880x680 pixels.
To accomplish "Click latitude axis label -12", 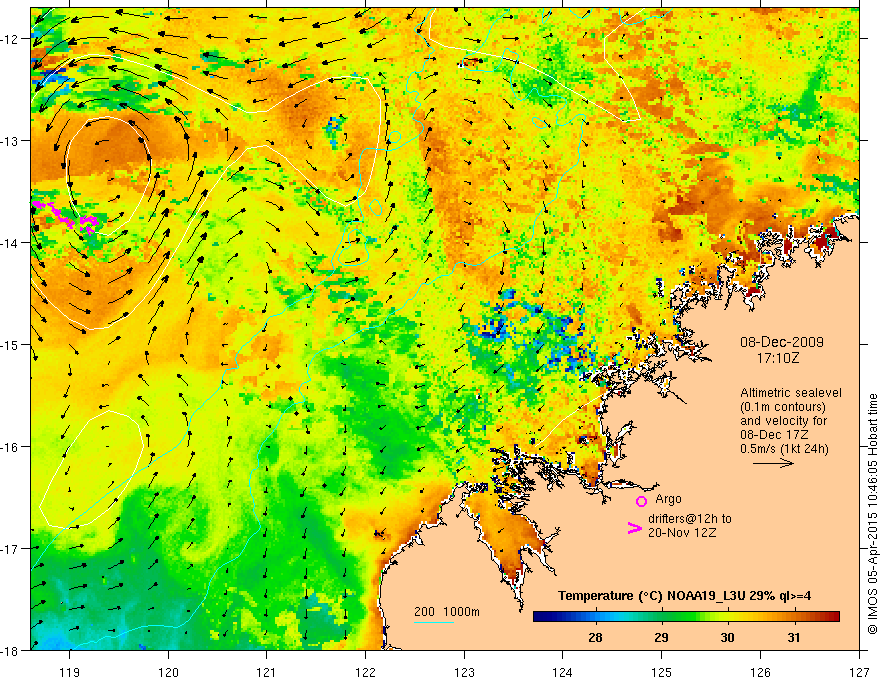I will 11,39.
